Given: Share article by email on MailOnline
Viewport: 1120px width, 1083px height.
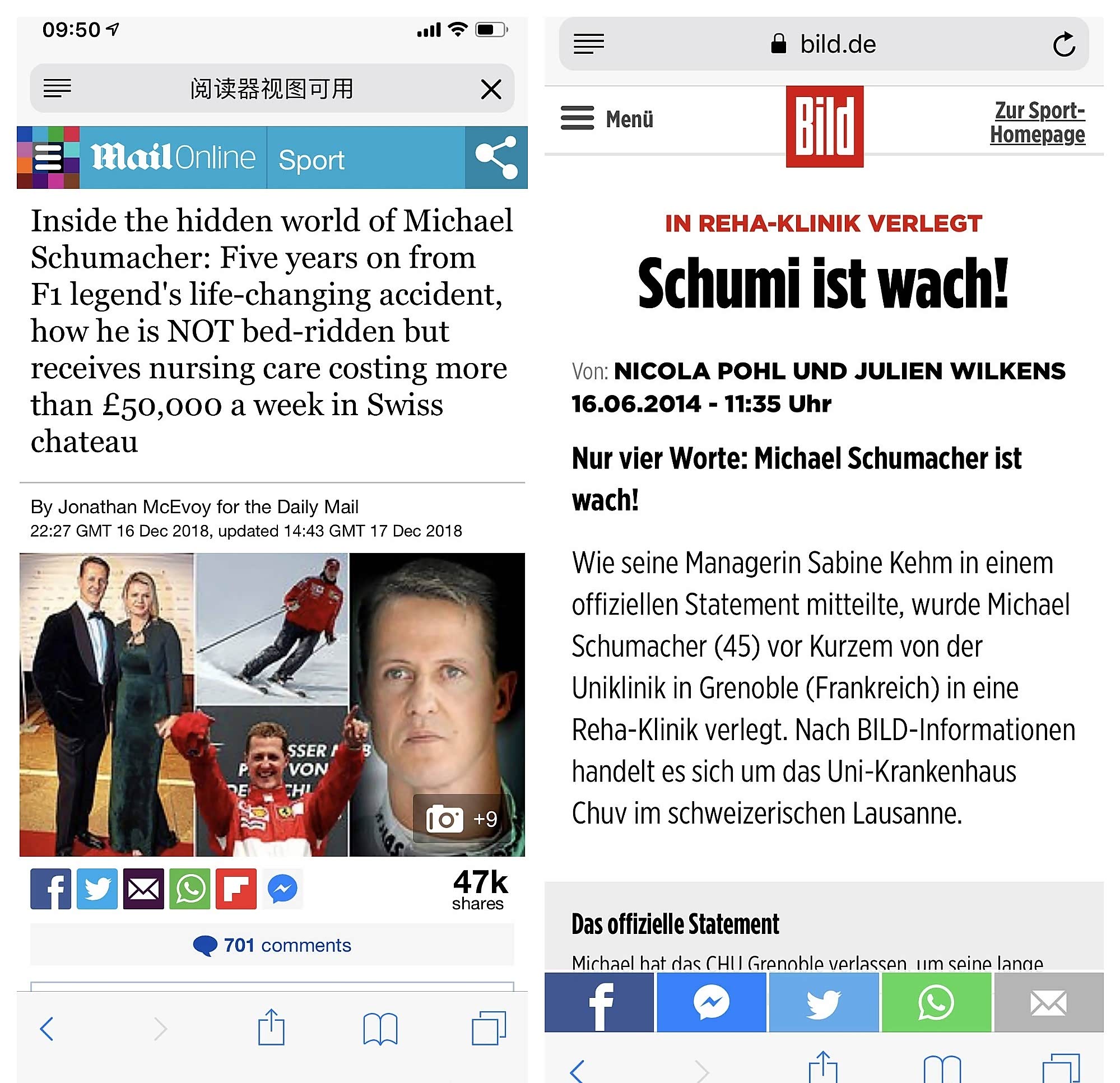Looking at the screenshot, I should (143, 889).
